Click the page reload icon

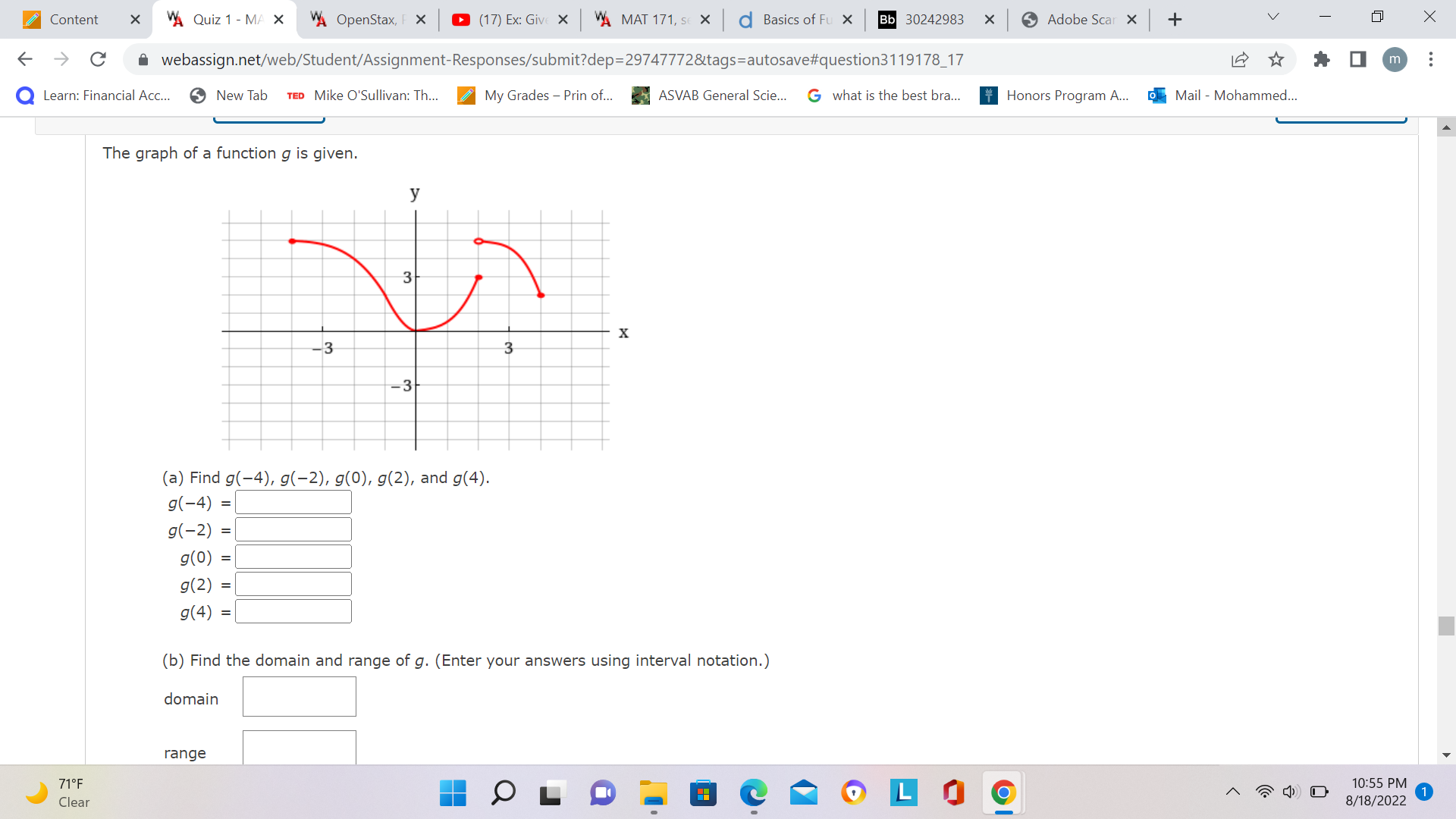98,59
